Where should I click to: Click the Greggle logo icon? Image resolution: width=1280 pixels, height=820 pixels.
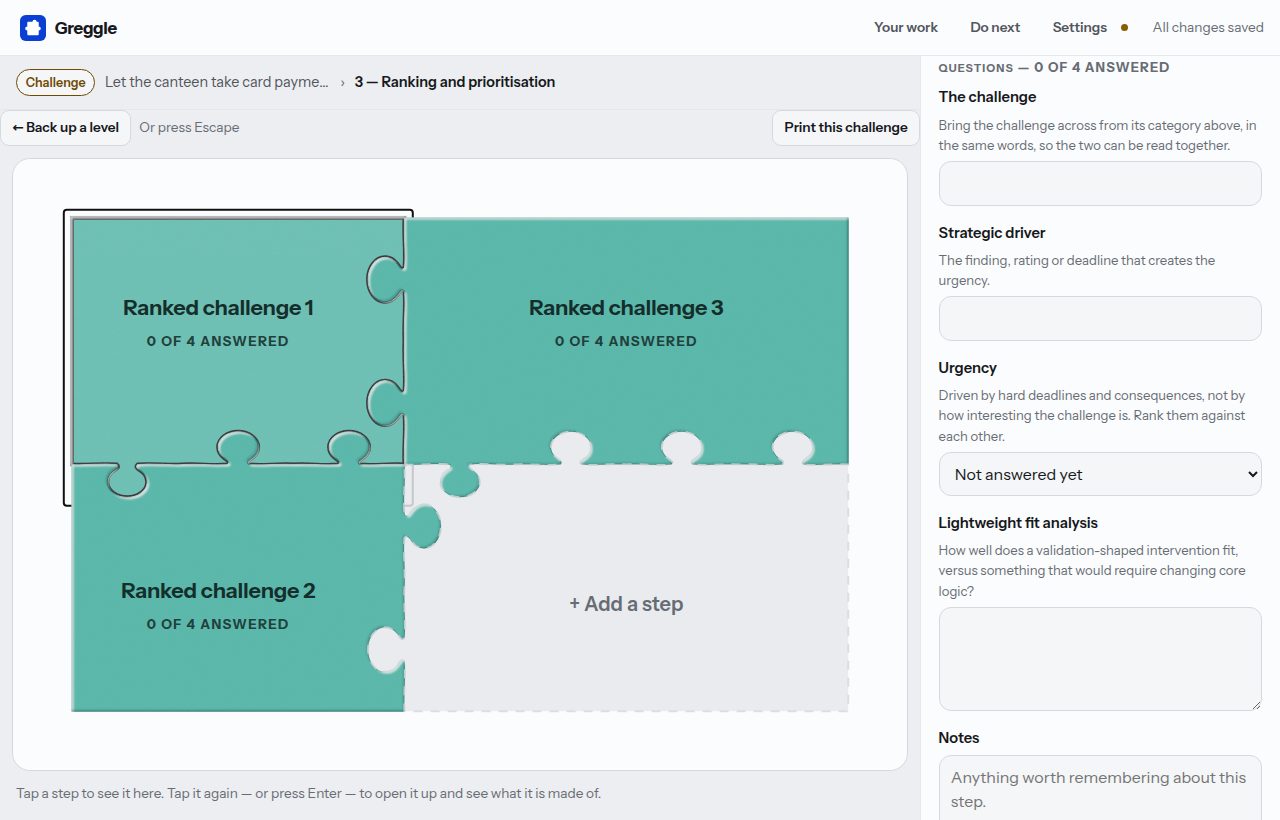(33, 28)
